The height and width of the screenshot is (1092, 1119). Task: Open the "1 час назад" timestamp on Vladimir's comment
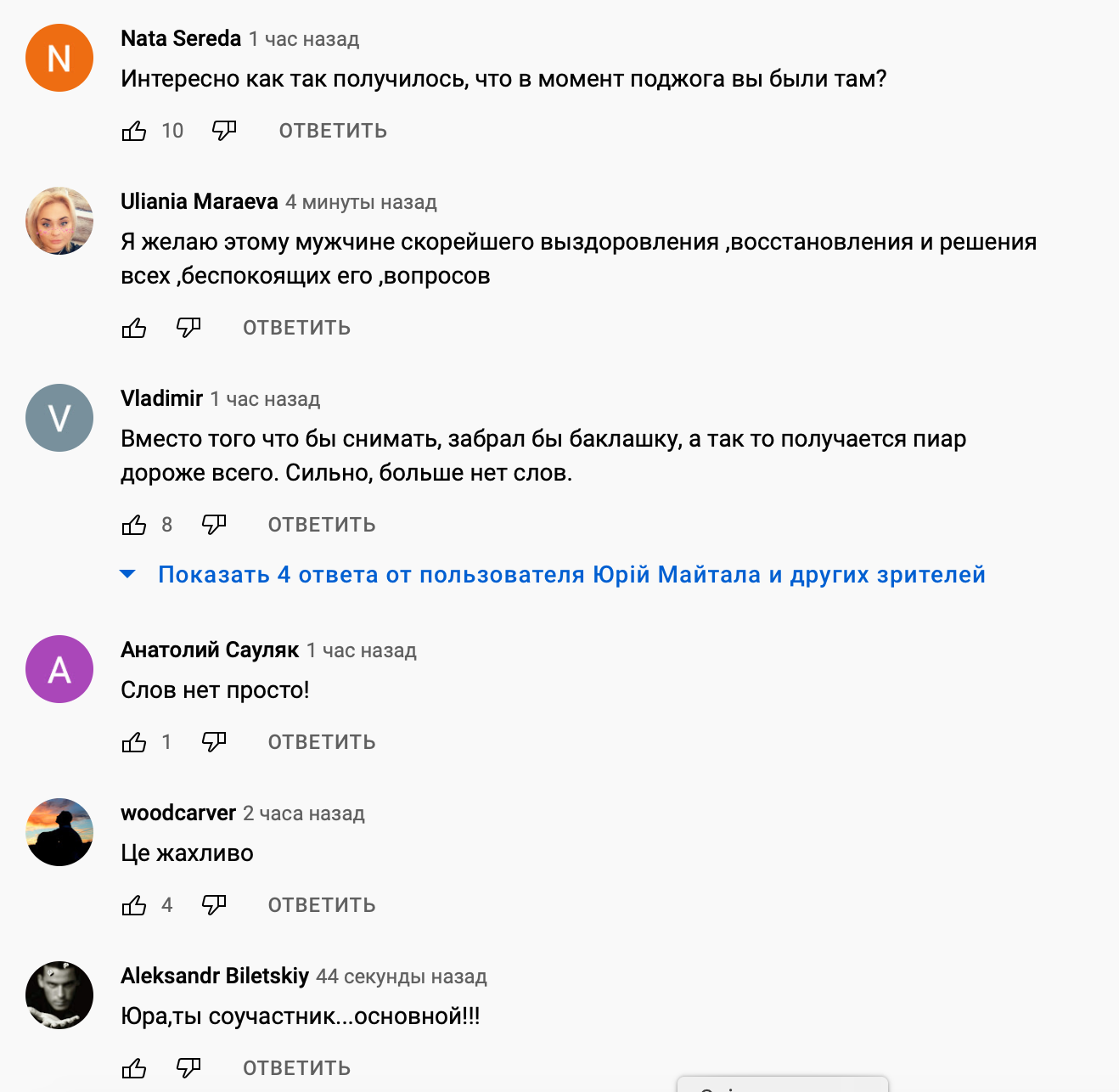[x=265, y=399]
